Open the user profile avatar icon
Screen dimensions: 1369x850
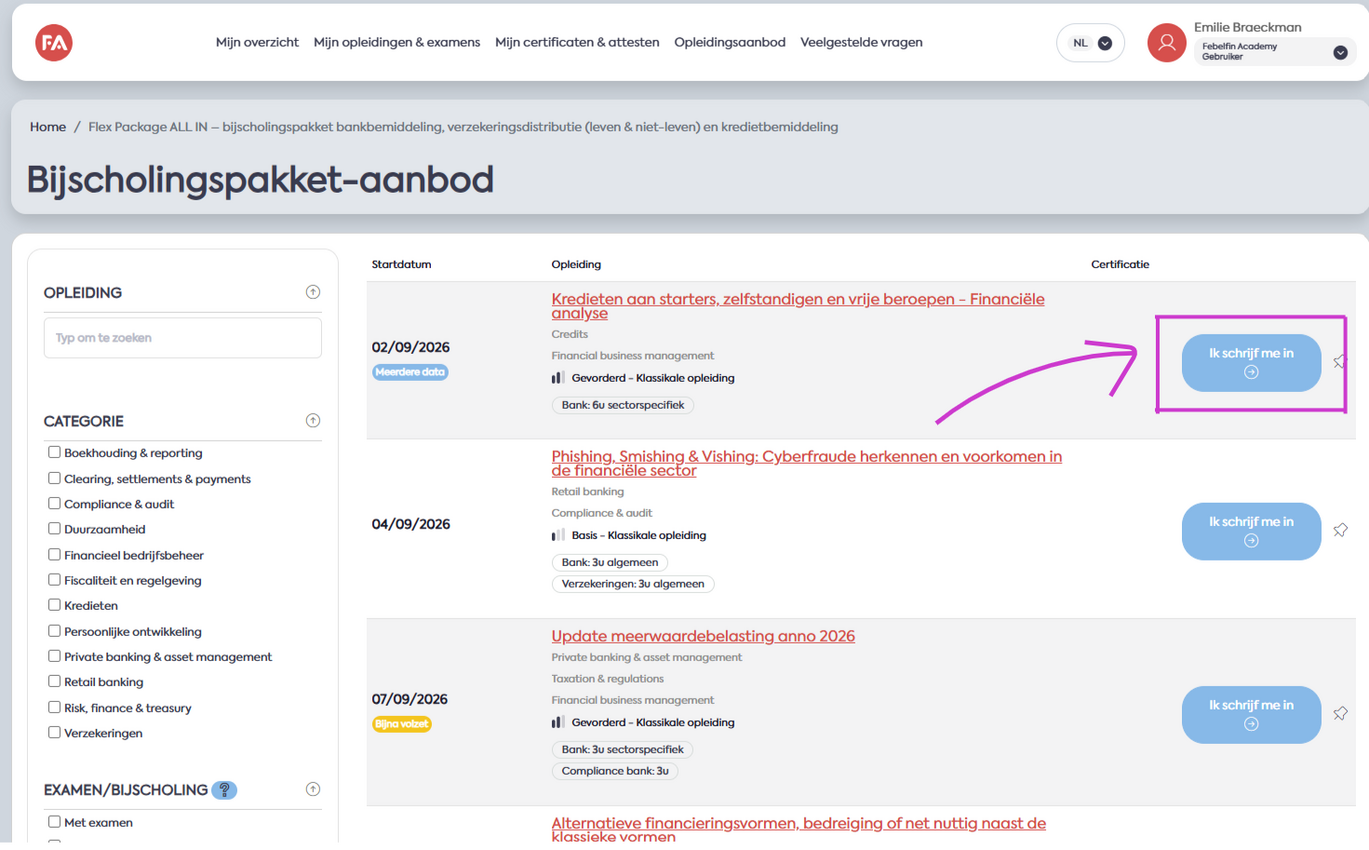pos(1166,43)
